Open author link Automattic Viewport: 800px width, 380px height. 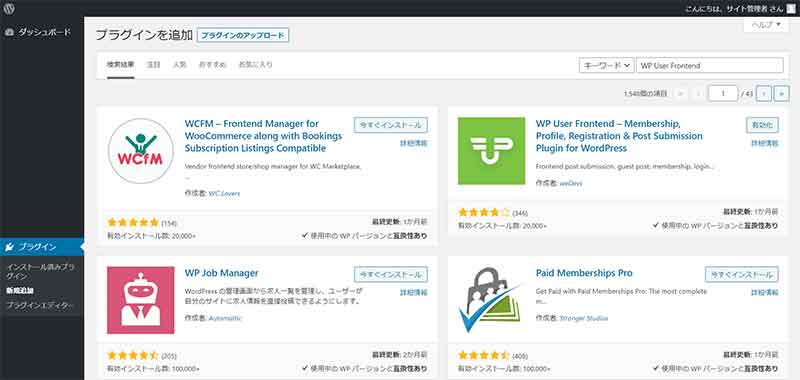[226, 318]
